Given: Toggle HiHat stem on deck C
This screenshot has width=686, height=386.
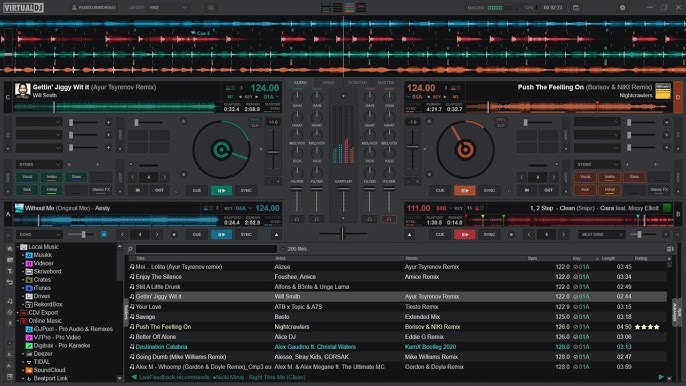Looking at the screenshot, I should tap(52, 190).
